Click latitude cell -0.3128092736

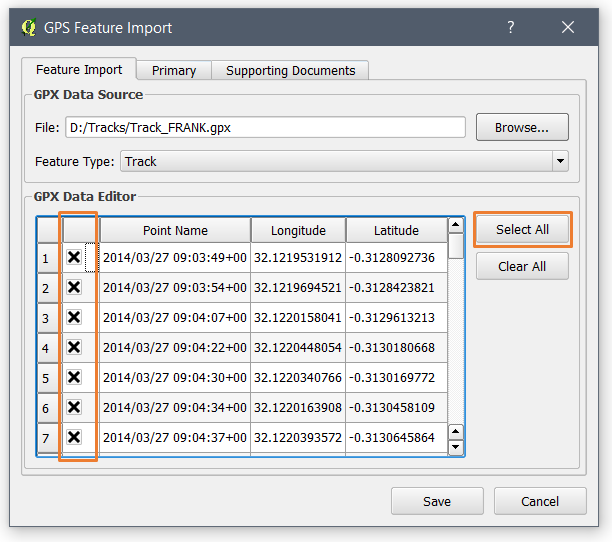pos(397,258)
